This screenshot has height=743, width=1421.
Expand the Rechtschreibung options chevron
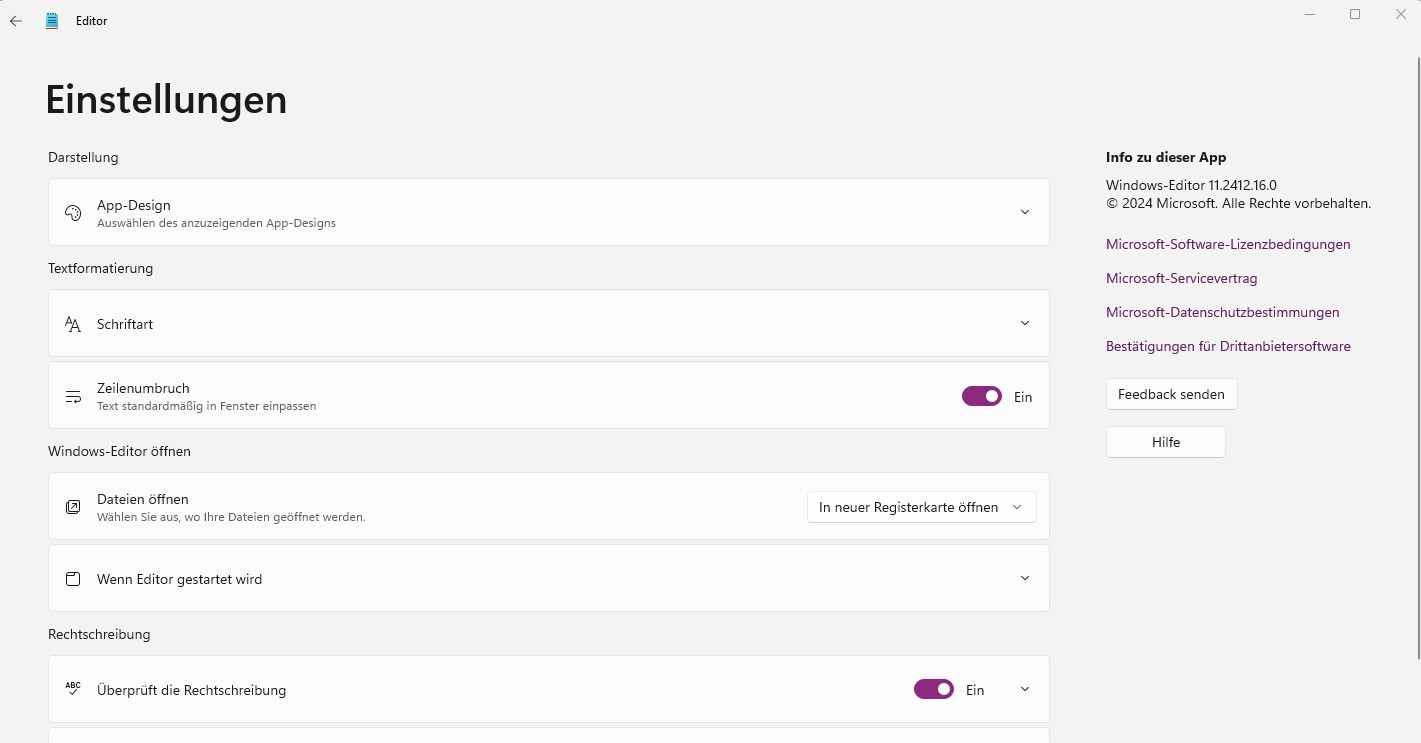pyautogui.click(x=1024, y=689)
